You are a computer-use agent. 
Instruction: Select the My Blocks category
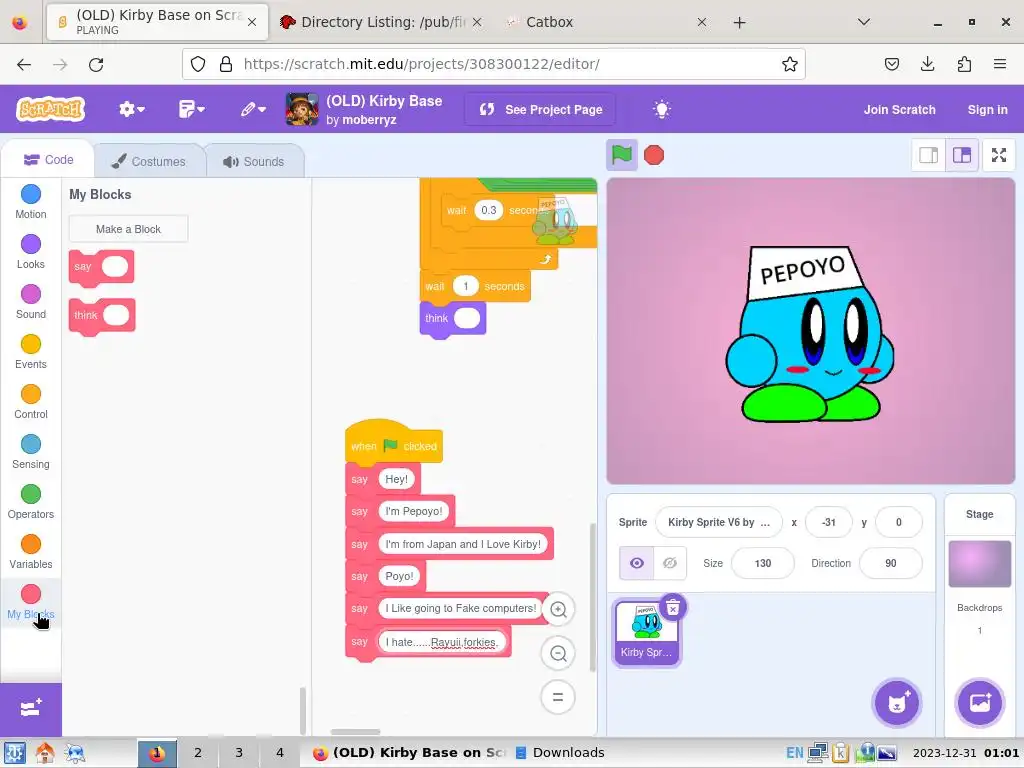click(x=31, y=601)
